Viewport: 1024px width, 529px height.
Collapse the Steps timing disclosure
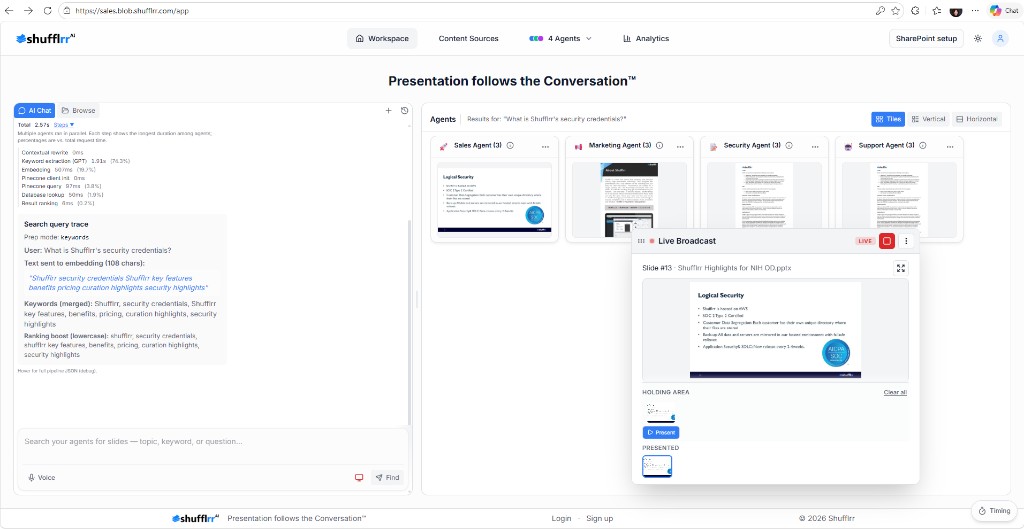click(64, 124)
